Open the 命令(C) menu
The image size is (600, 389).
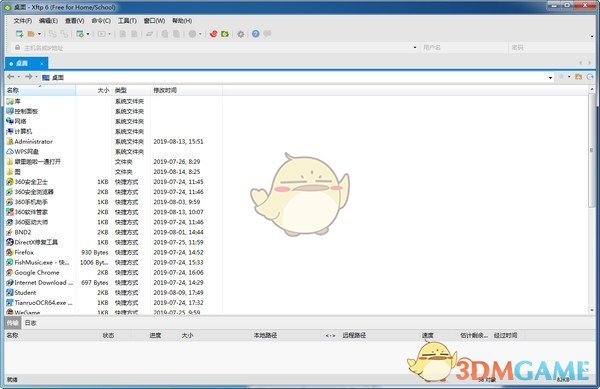coord(101,21)
